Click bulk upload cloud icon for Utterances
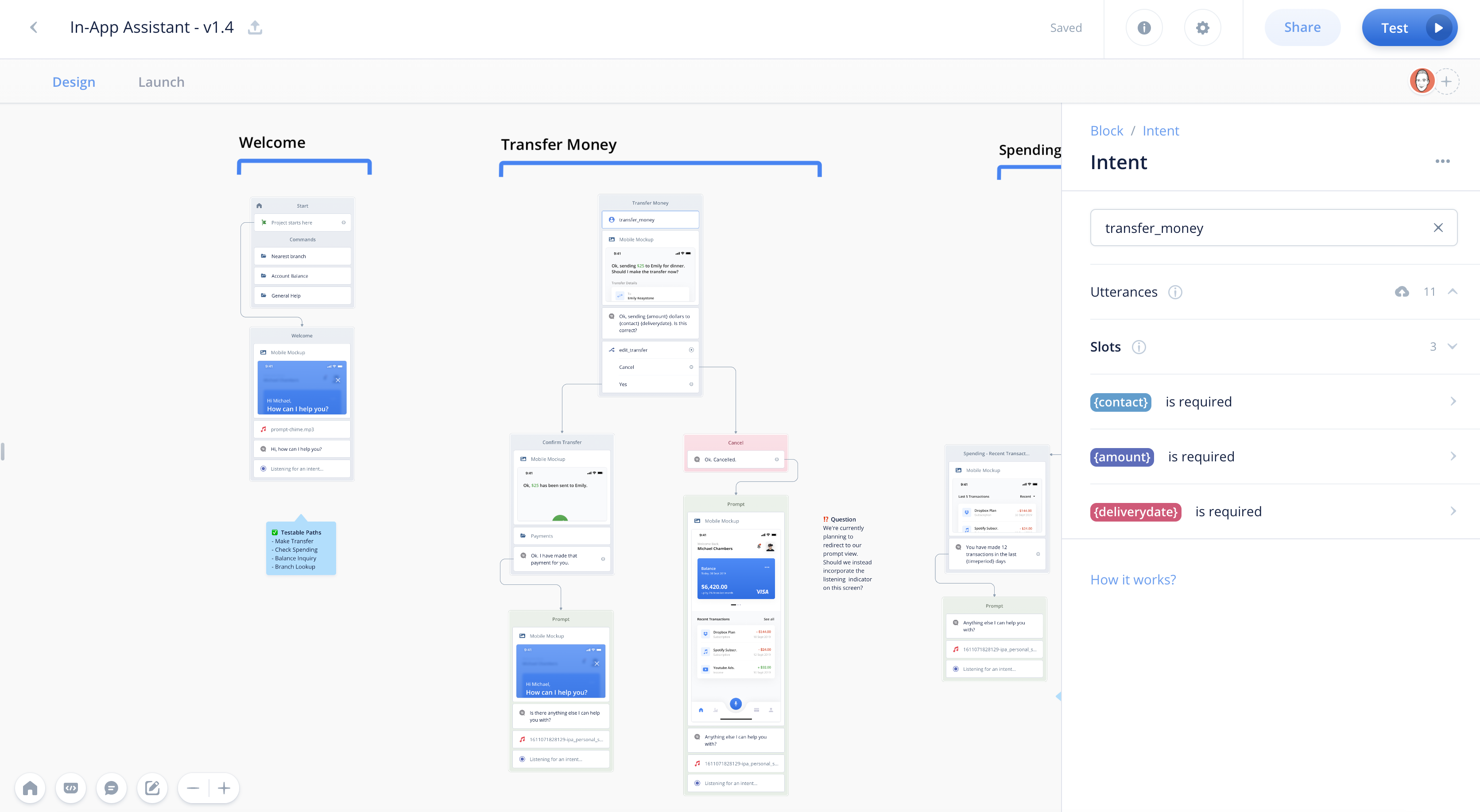This screenshot has width=1480, height=812. pos(1401,292)
